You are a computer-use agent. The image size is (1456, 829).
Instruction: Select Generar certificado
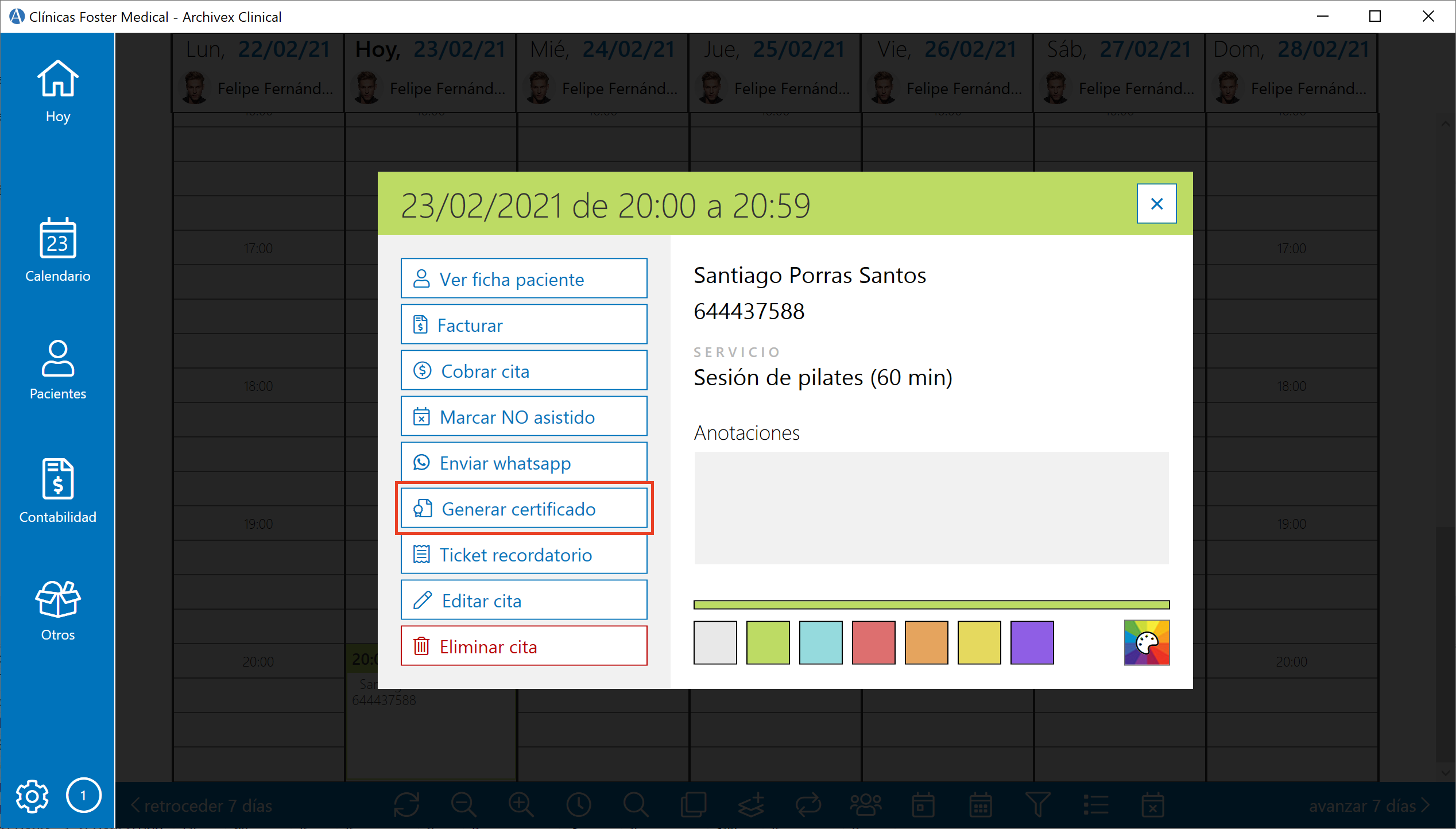524,509
